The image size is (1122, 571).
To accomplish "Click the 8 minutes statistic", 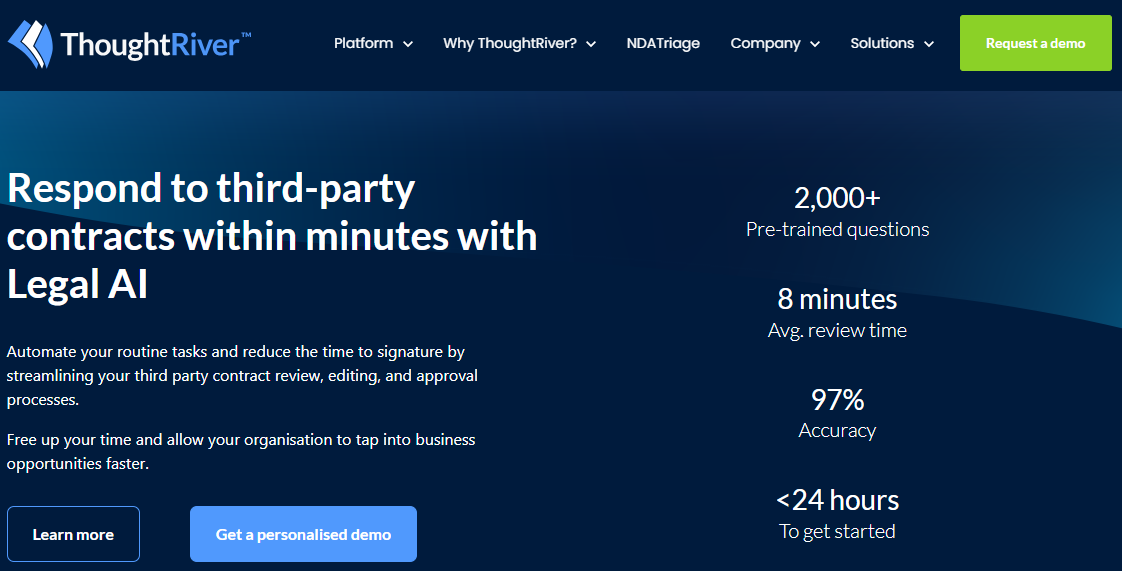I will click(x=837, y=299).
